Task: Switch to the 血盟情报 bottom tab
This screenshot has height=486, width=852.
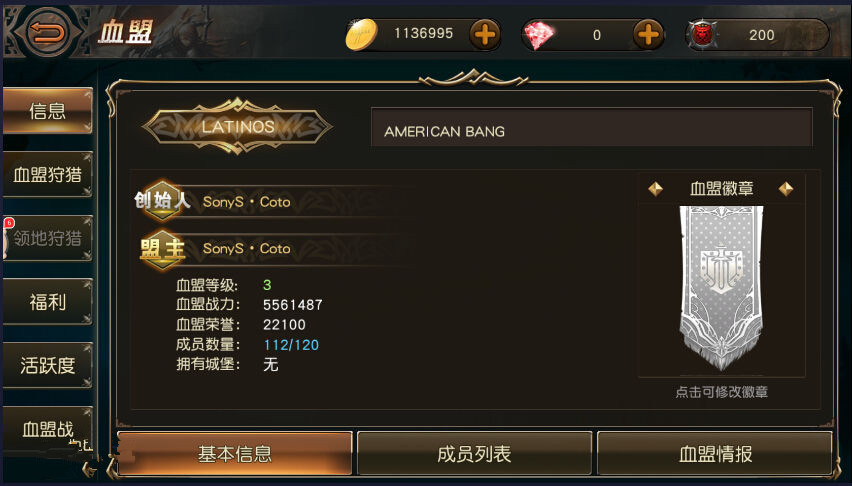Action: [x=715, y=453]
